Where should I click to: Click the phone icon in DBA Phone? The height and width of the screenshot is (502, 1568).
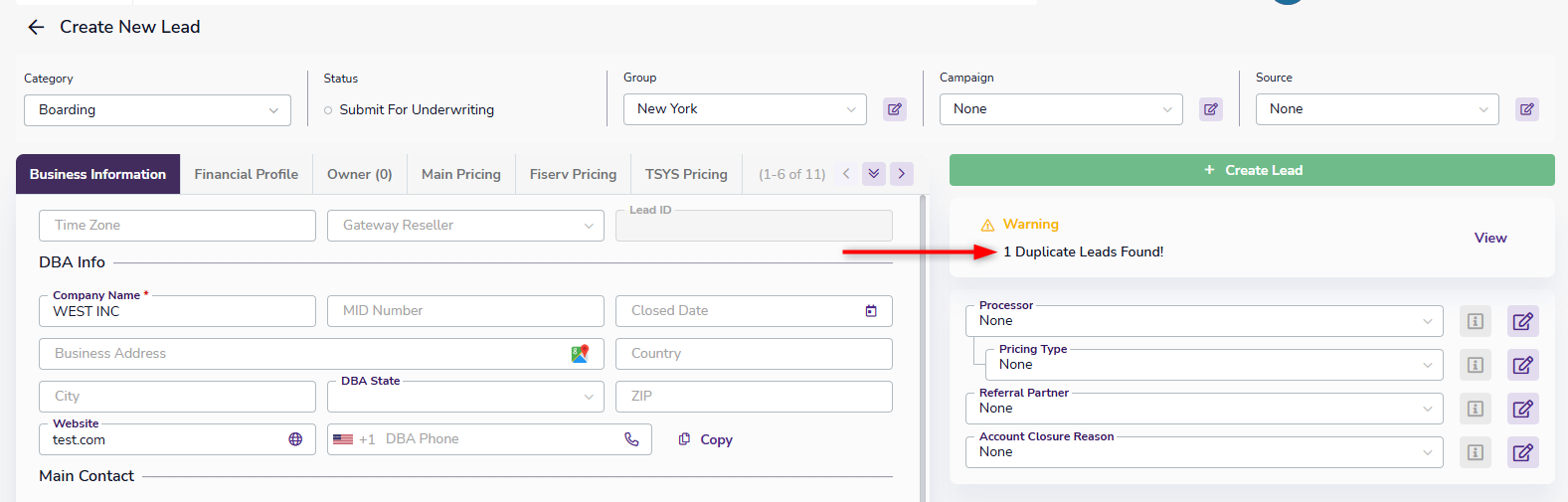[x=631, y=439]
